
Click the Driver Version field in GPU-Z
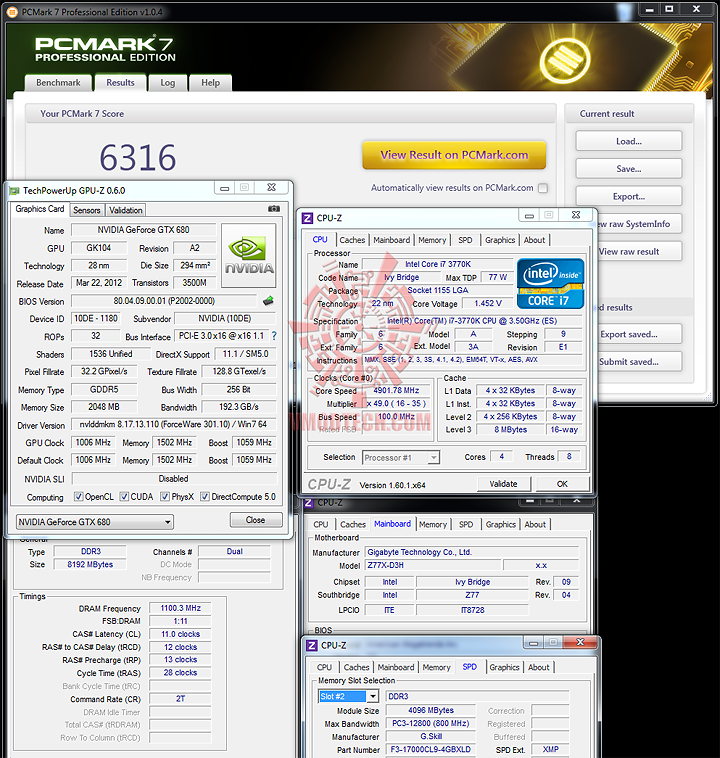173,424
